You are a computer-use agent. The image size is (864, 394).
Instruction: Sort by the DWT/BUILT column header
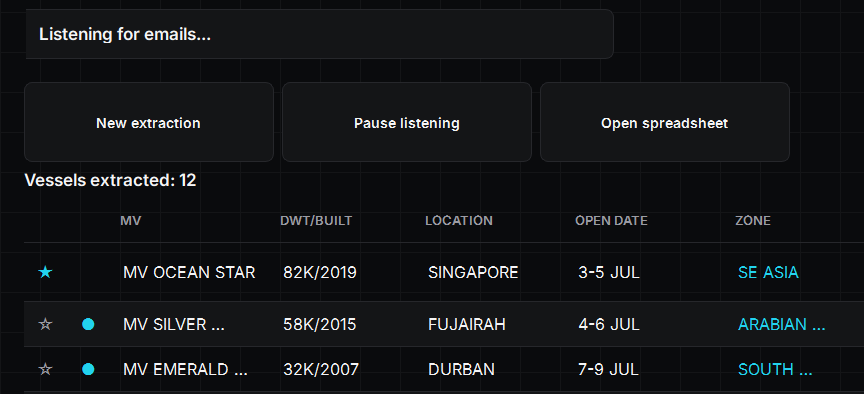pyautogui.click(x=316, y=221)
